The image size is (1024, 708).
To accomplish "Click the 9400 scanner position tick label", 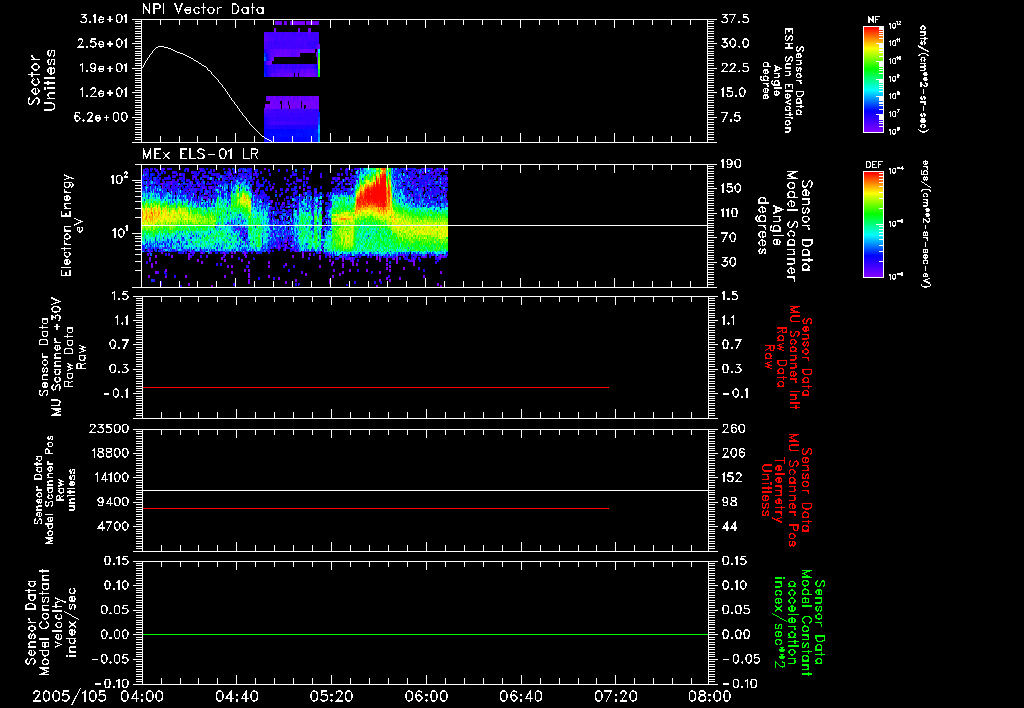I will pyautogui.click(x=113, y=502).
